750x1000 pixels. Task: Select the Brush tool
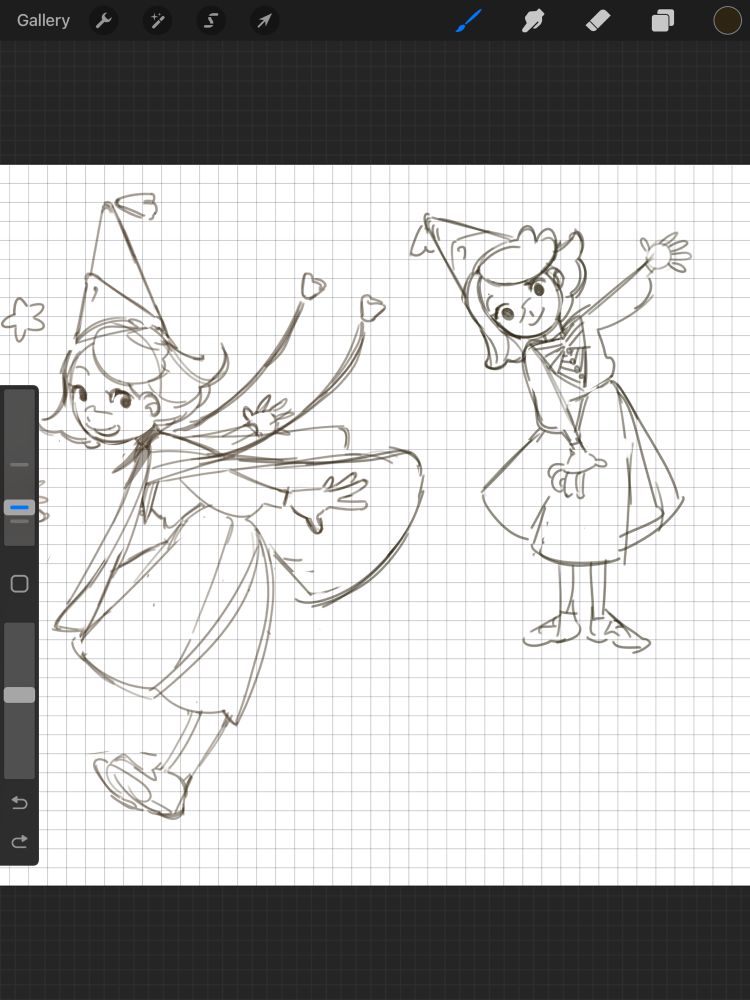(469, 20)
